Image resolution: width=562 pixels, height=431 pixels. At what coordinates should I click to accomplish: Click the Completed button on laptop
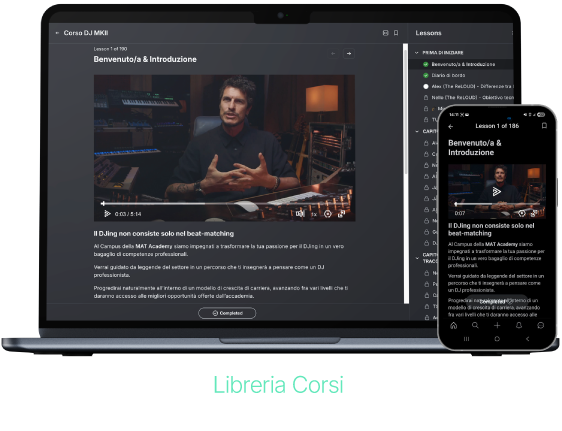(227, 313)
